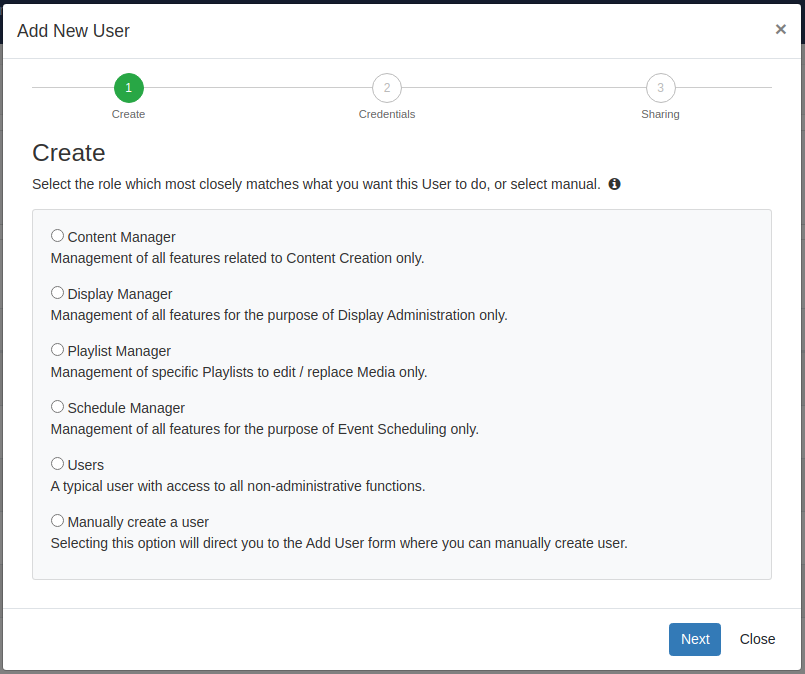Click the green step 1 circle
Viewport: 805px width, 674px height.
tap(129, 88)
